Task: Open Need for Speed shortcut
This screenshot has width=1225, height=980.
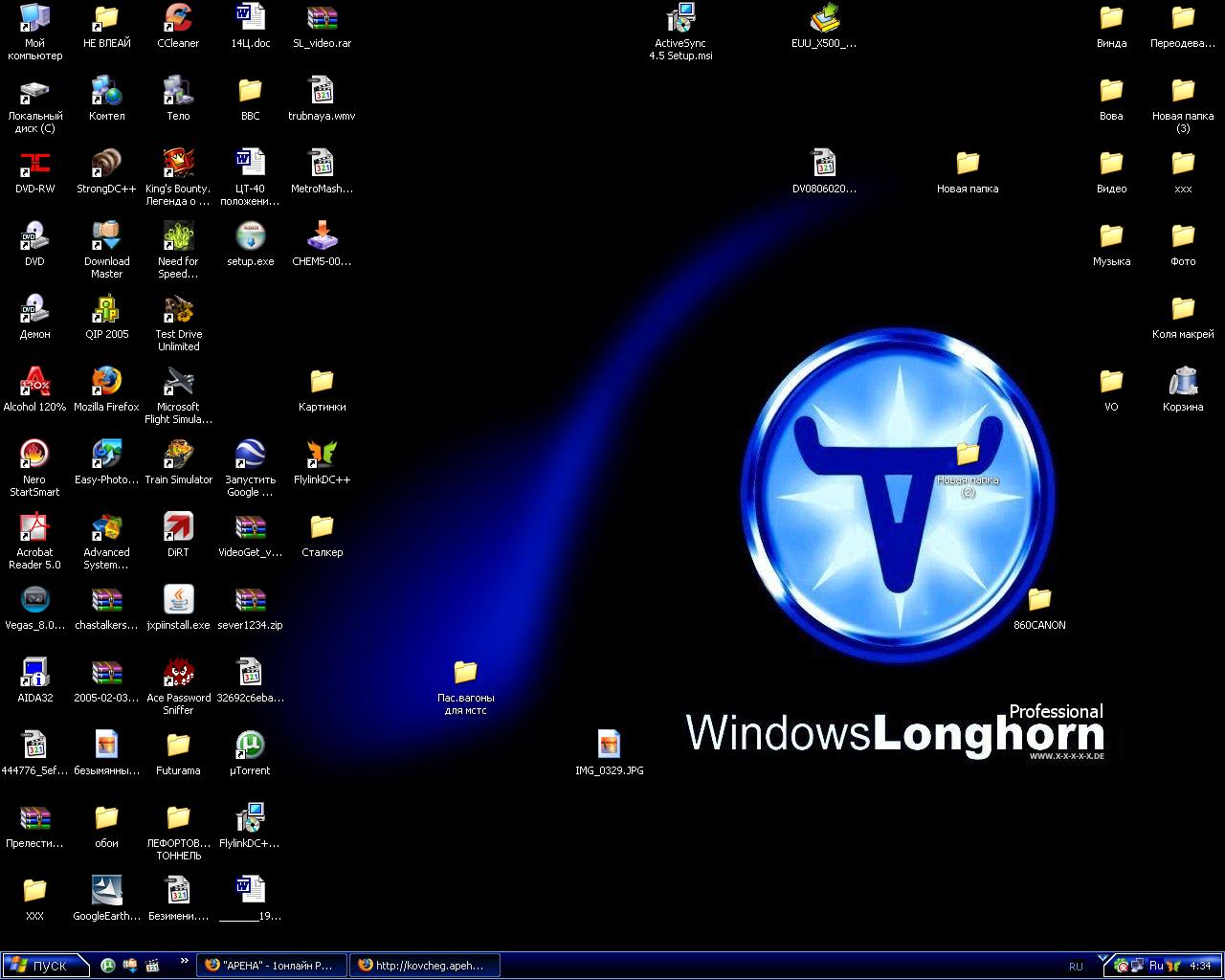Action: 178,249
